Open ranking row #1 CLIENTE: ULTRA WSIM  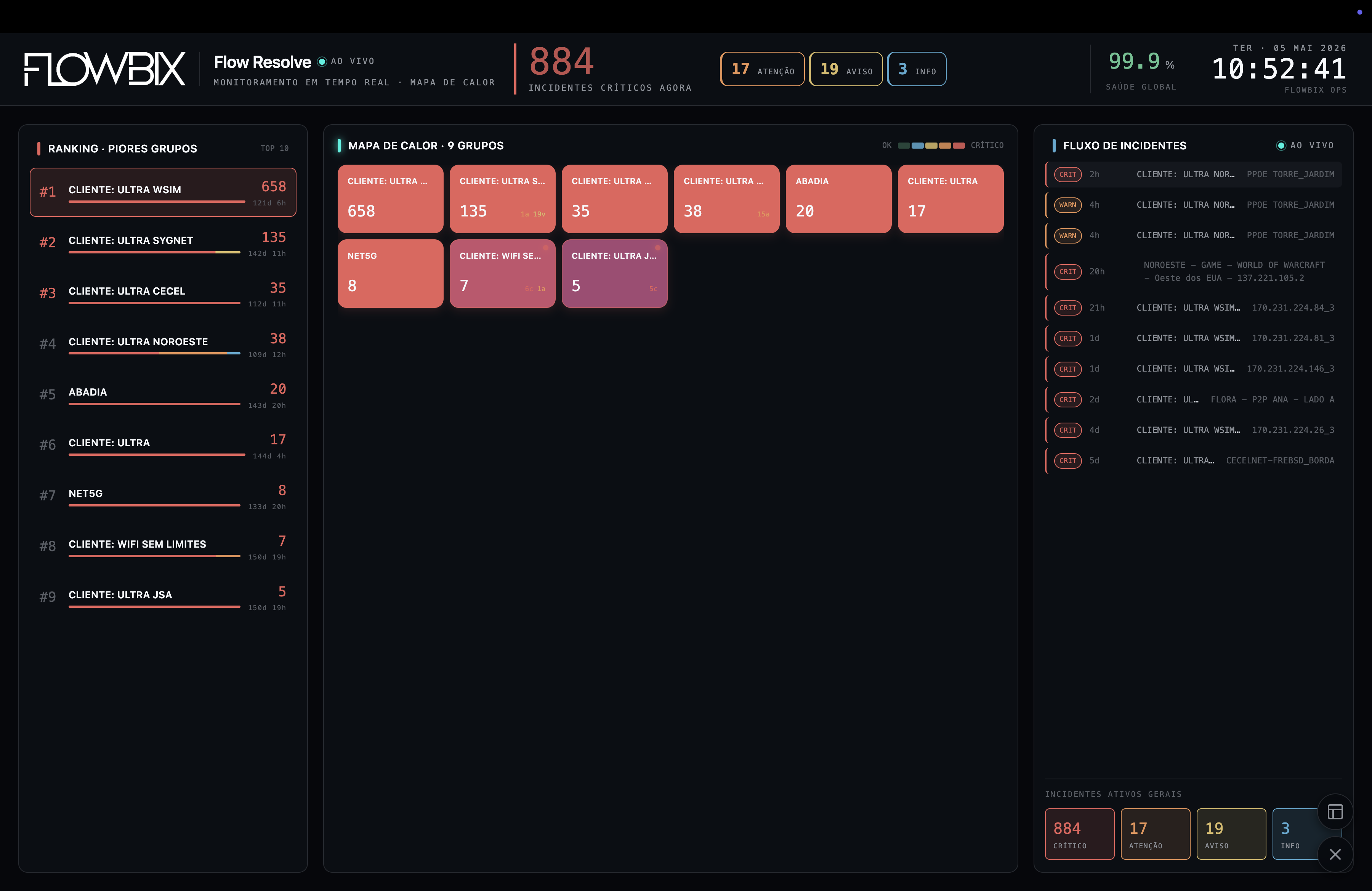pos(163,192)
